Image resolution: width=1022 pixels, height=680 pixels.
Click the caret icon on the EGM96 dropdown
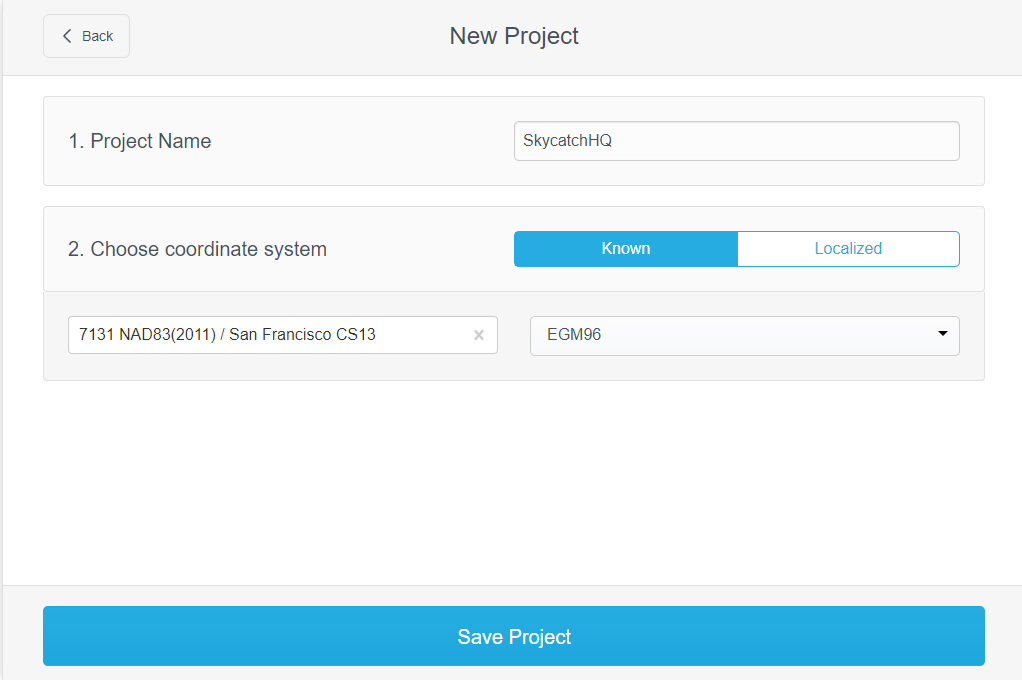point(941,336)
